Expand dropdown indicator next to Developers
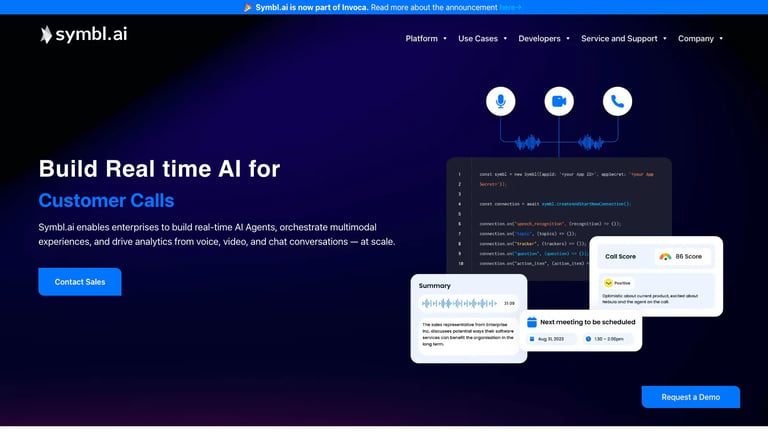This screenshot has width=768, height=432. click(568, 39)
